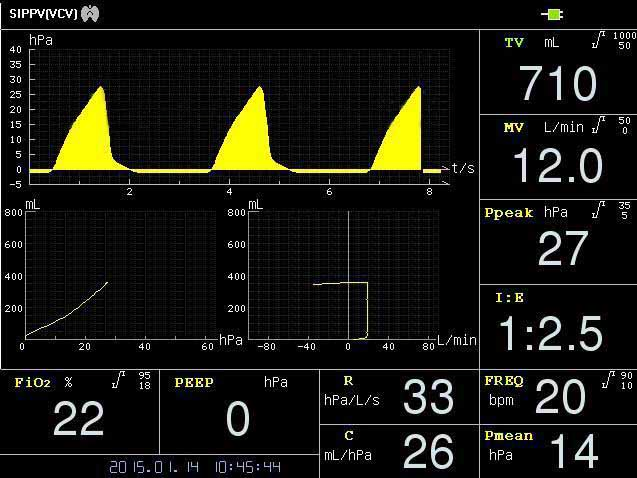Click the FREQ label
Viewport: 637px width, 478px height.
(504, 381)
